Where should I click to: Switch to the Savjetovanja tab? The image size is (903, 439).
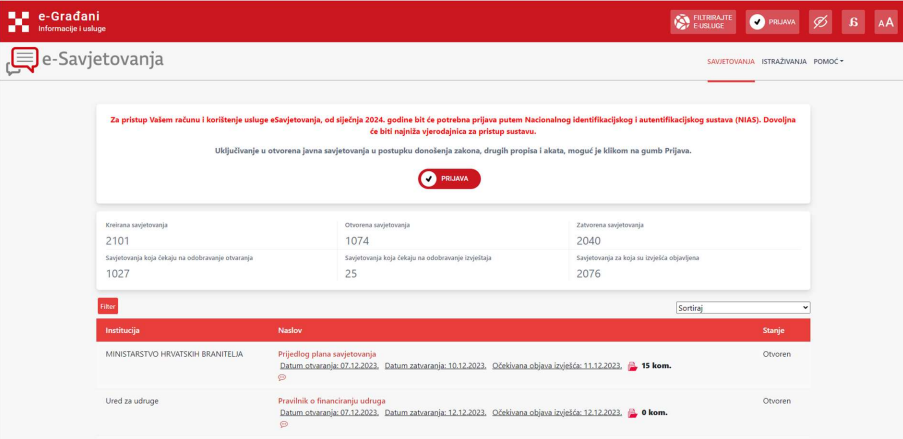point(730,61)
